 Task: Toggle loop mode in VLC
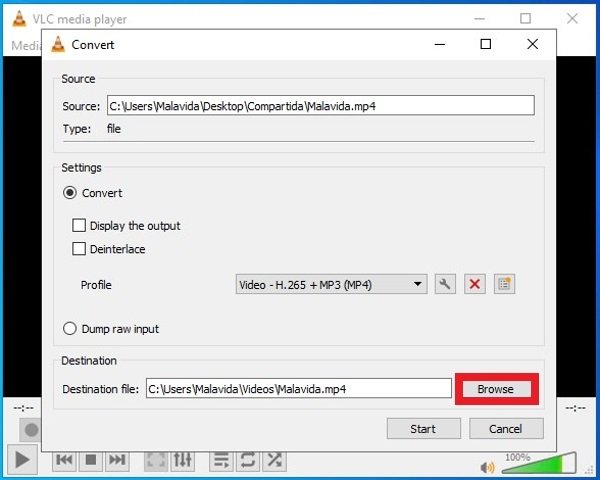click(248, 460)
